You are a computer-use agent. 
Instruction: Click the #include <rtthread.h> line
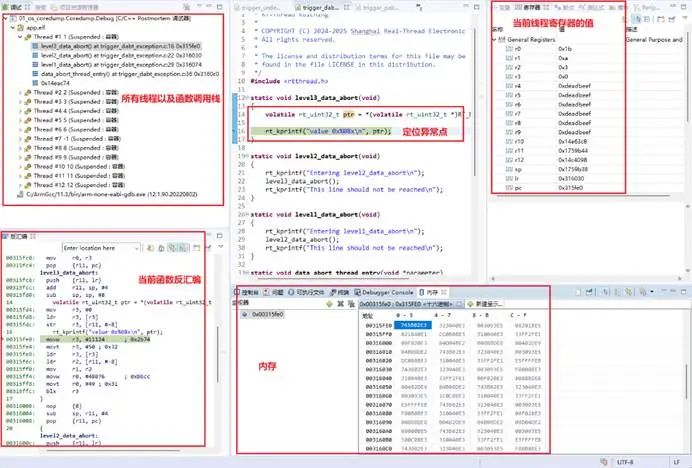pyautogui.click(x=290, y=81)
